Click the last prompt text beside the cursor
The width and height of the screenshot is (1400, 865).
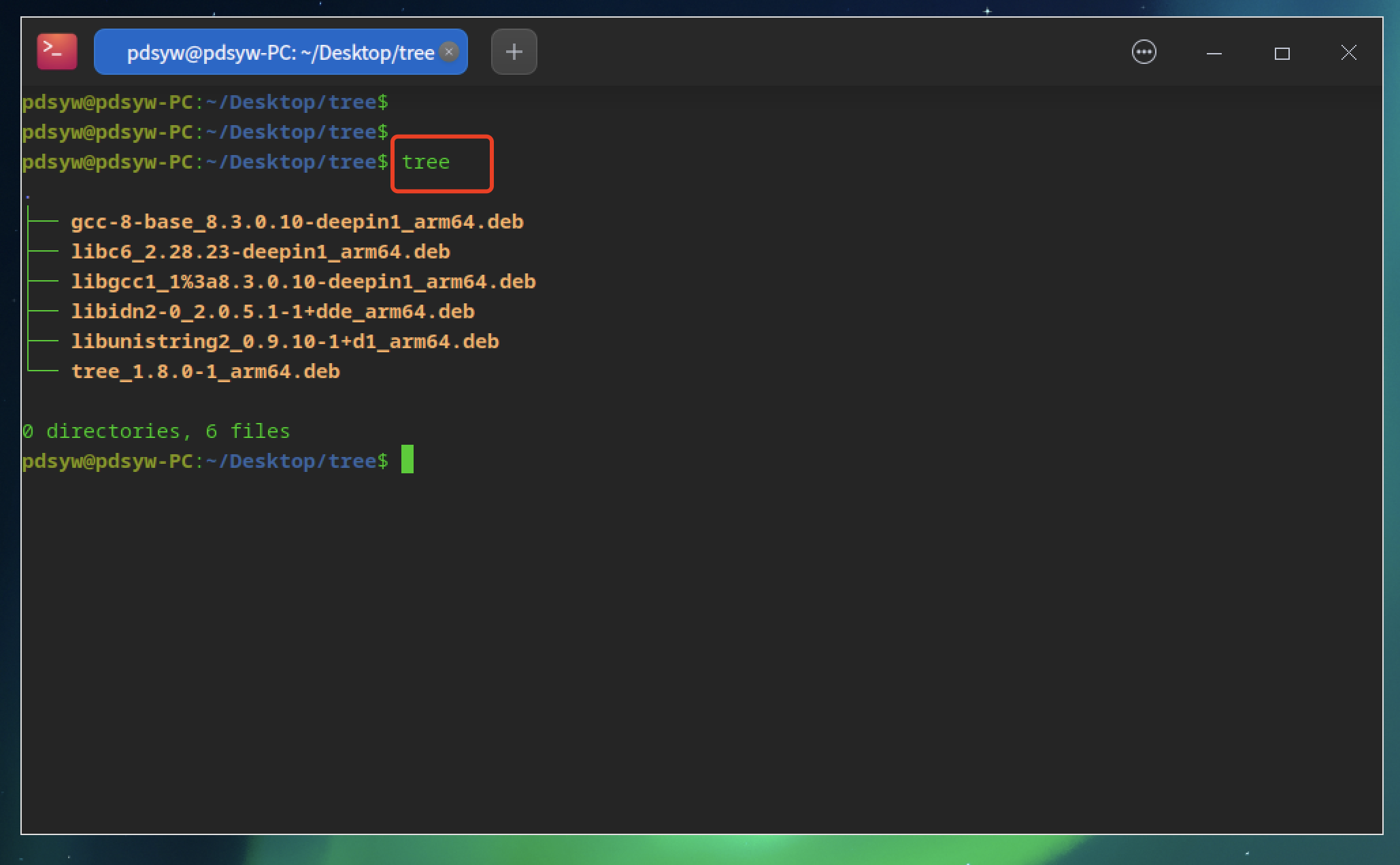point(205,461)
